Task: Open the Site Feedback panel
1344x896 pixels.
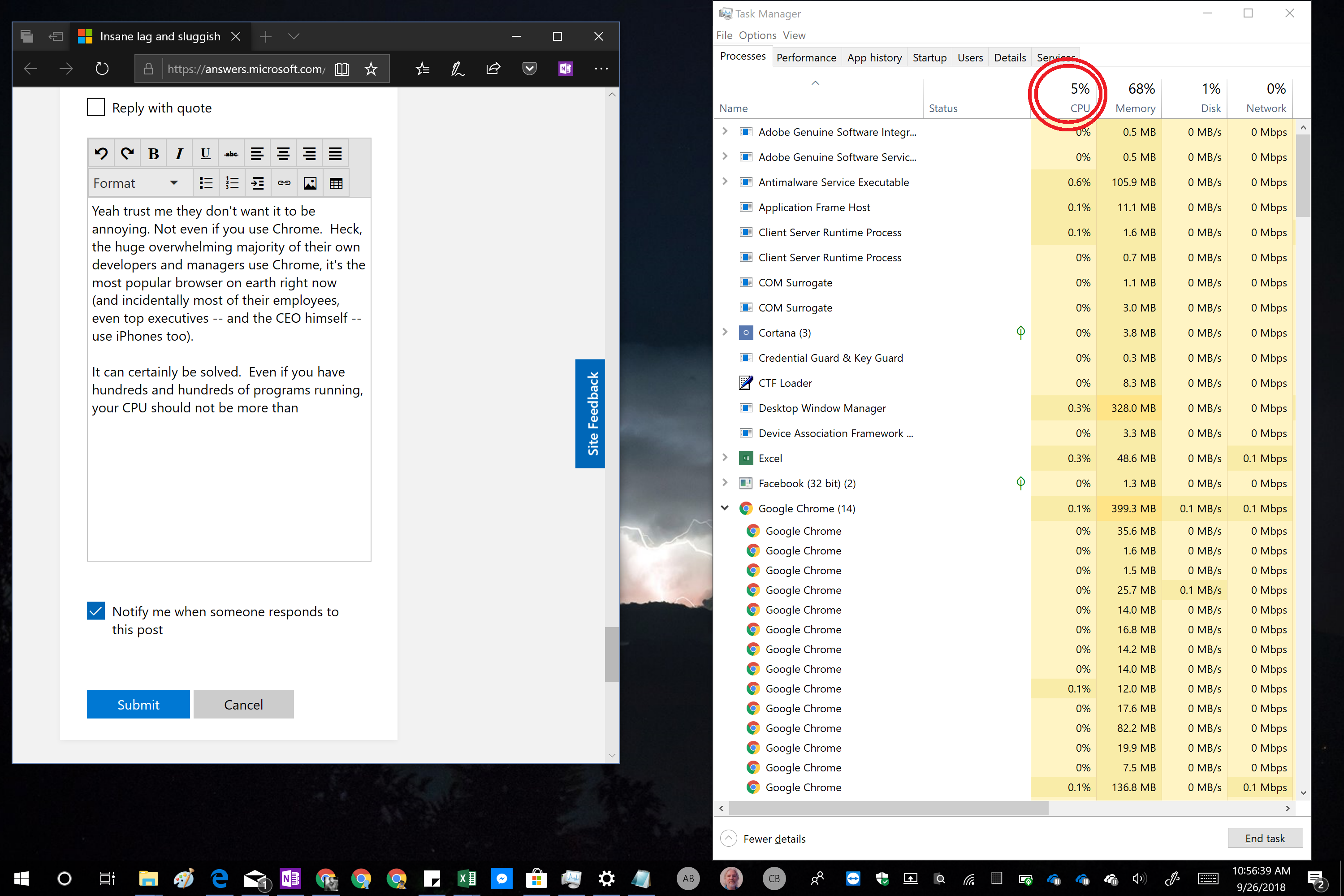Action: (x=590, y=414)
